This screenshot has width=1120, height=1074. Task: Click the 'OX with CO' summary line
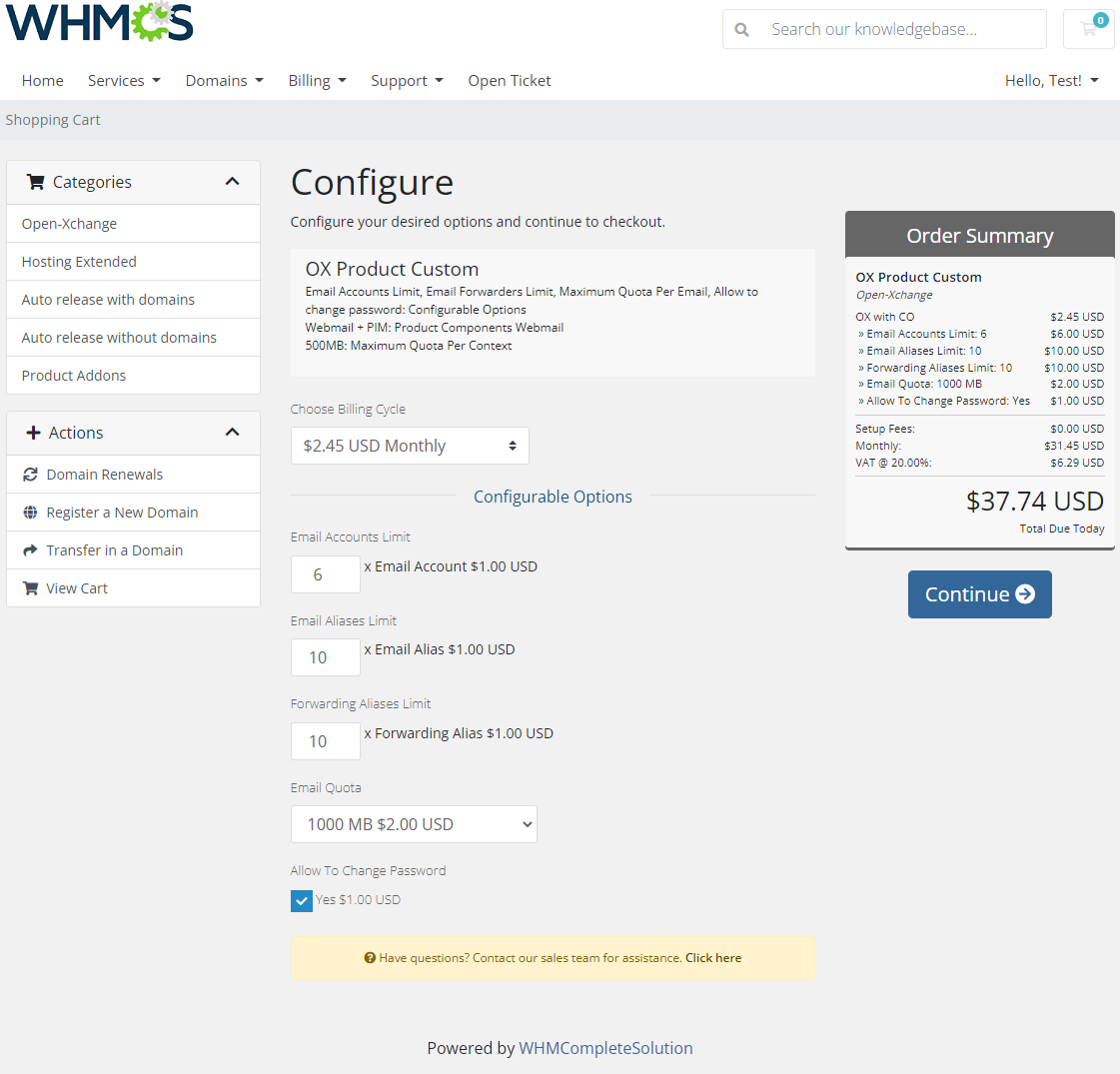click(x=980, y=317)
